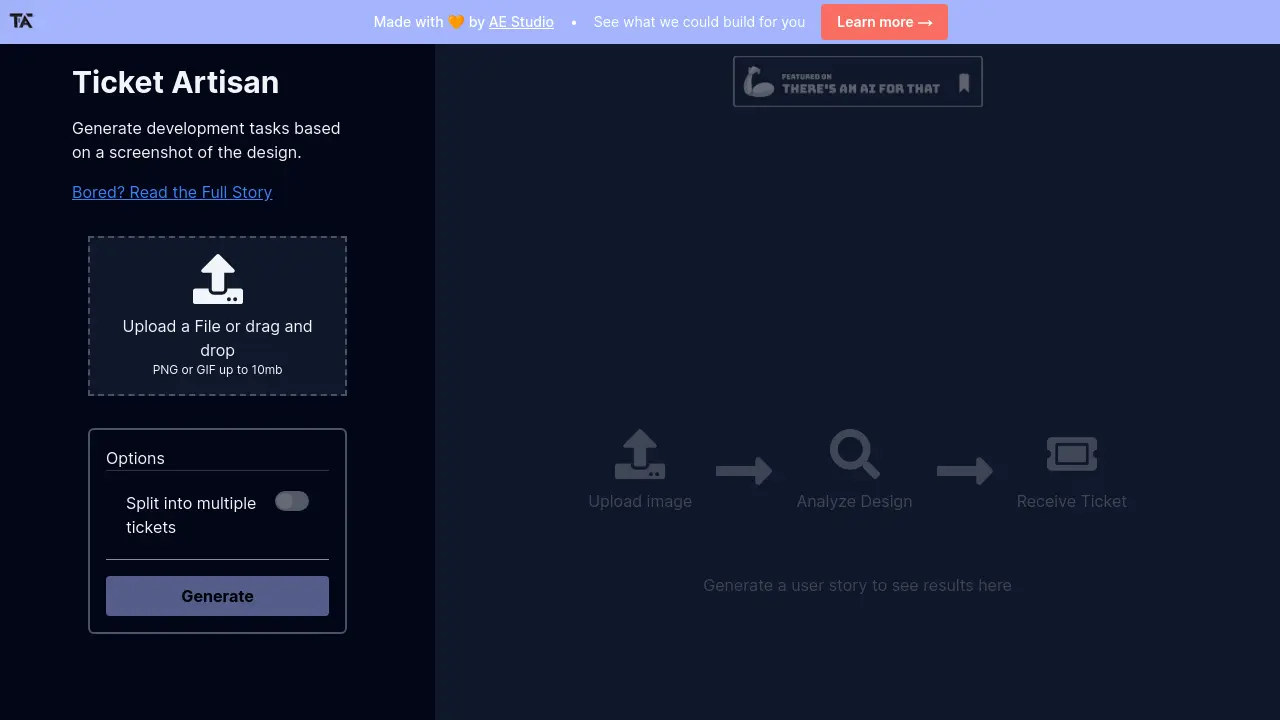This screenshot has height=720, width=1280.
Task: Click the upload arrow icon in the dropzone
Action: tap(217, 280)
